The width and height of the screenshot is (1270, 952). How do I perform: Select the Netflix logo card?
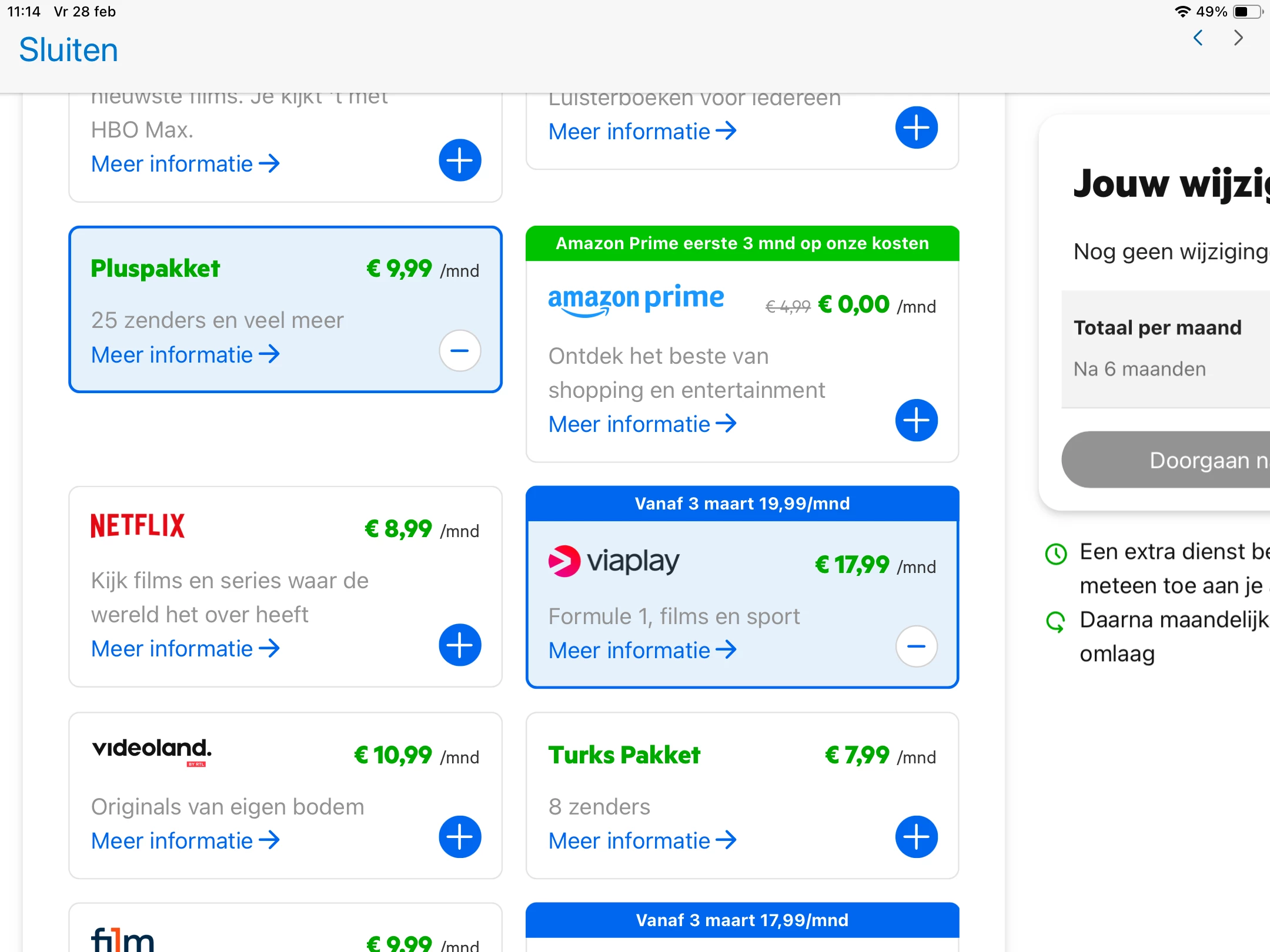point(138,525)
